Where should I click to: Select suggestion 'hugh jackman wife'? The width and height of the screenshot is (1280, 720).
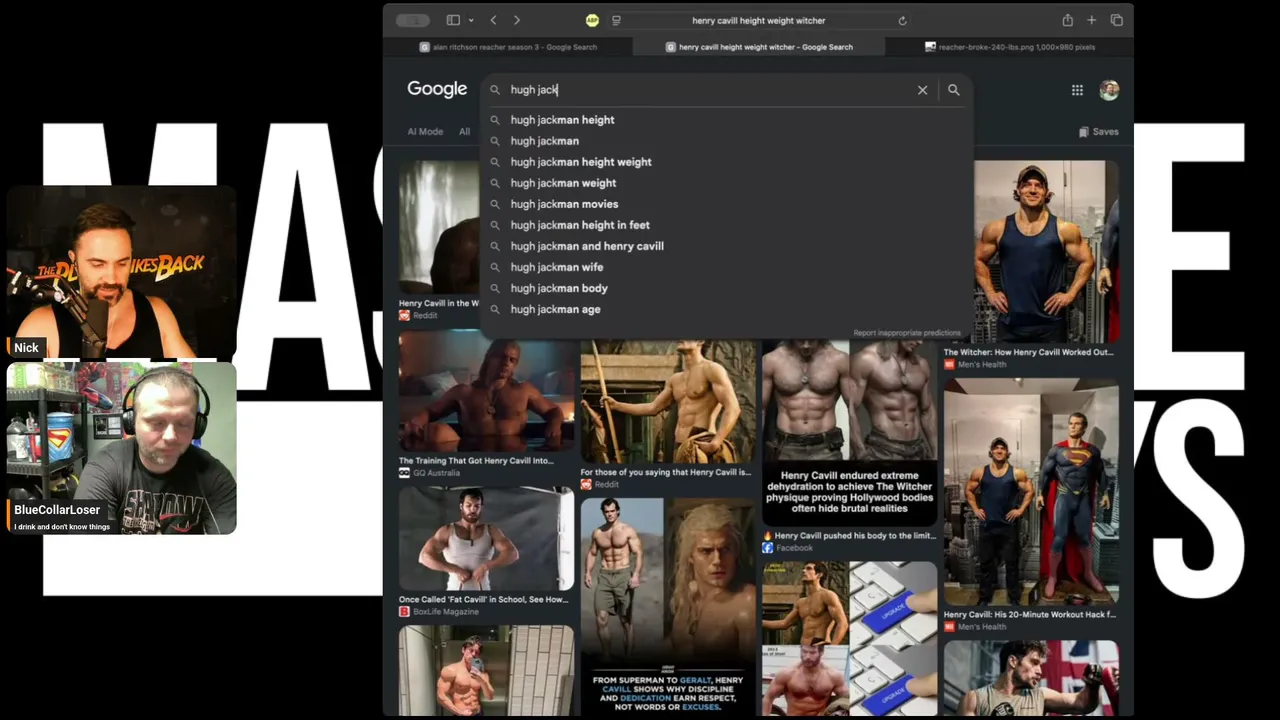point(726,267)
